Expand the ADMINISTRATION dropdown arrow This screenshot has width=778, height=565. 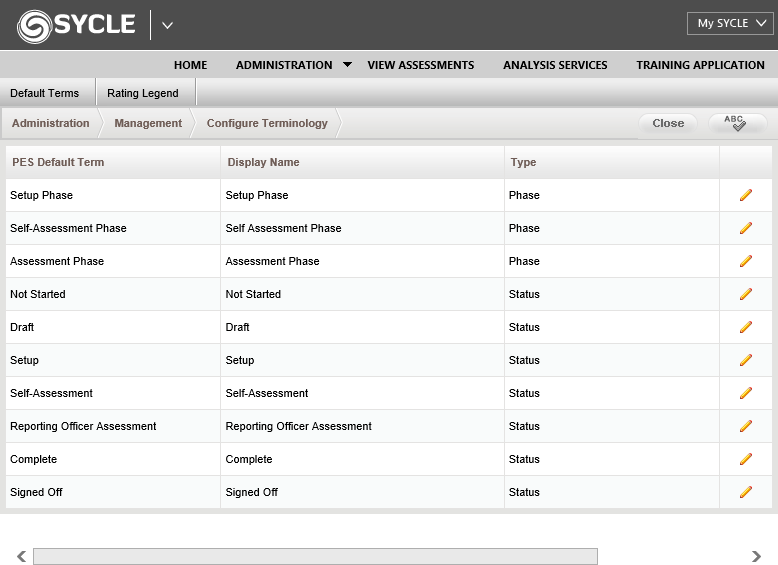pos(347,64)
